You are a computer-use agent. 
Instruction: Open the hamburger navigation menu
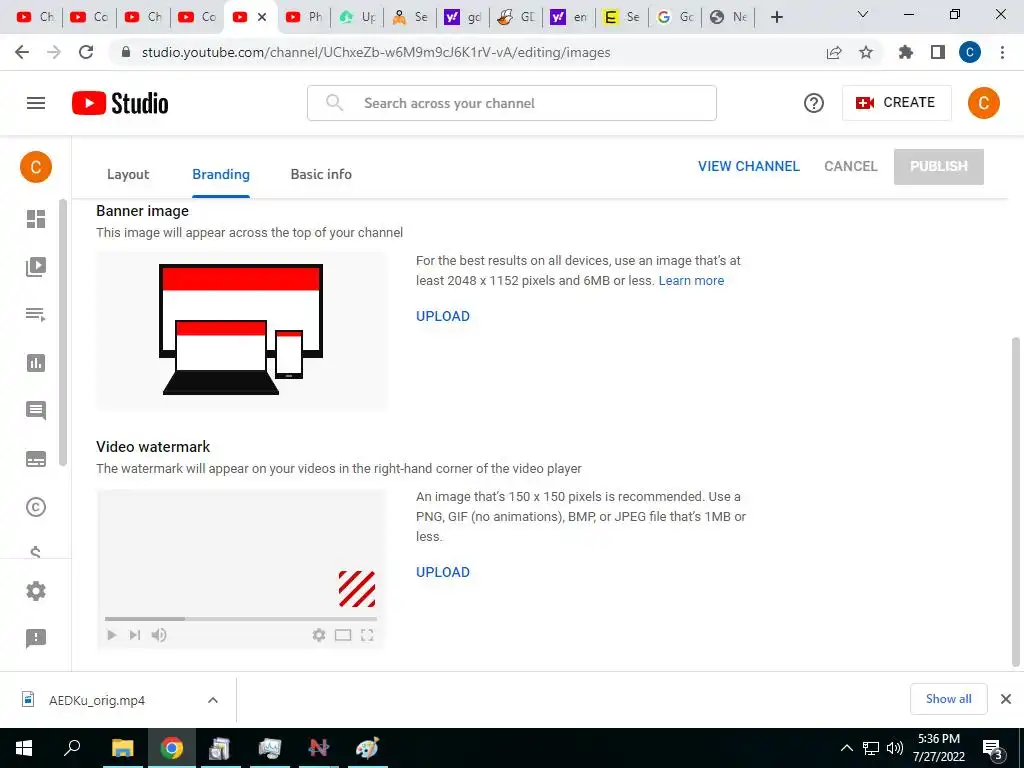pos(36,103)
